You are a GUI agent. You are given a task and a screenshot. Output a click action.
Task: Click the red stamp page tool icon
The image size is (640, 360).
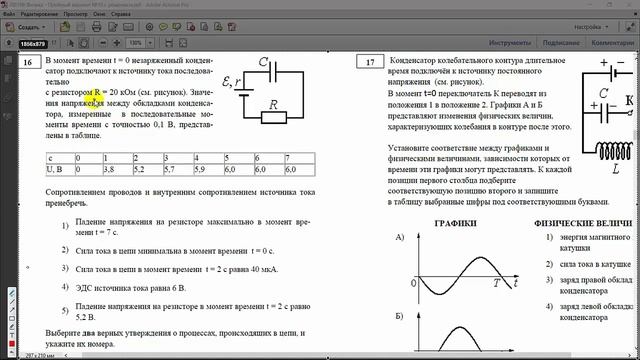coord(191,27)
